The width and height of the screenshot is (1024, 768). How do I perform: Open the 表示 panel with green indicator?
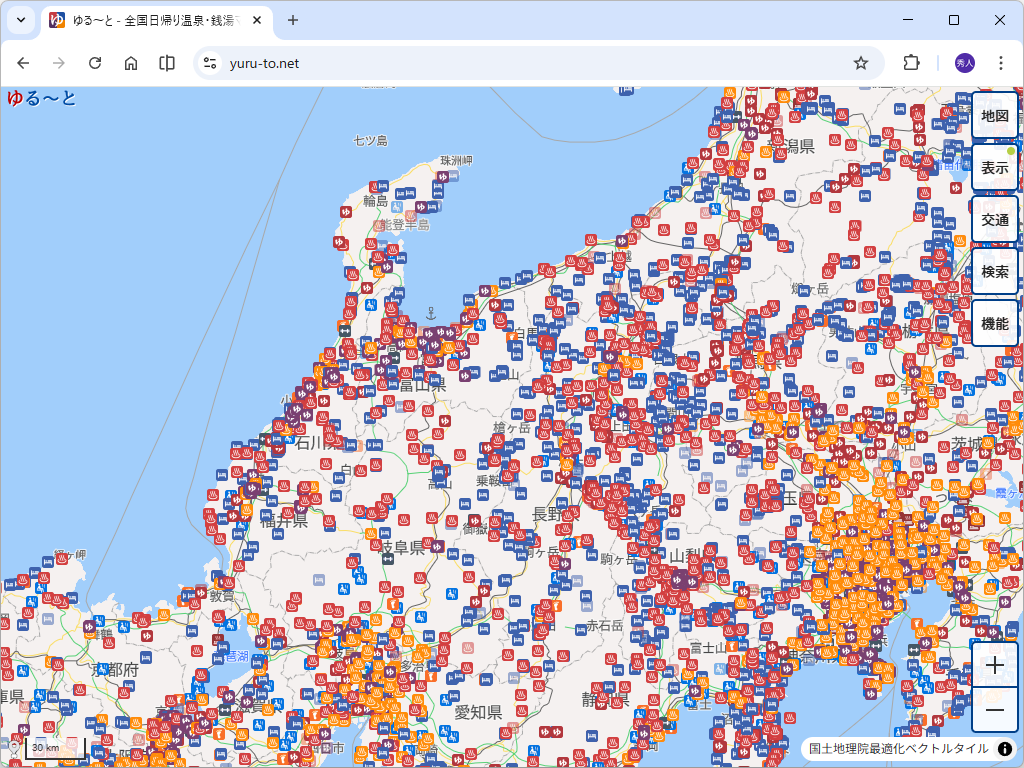995,167
